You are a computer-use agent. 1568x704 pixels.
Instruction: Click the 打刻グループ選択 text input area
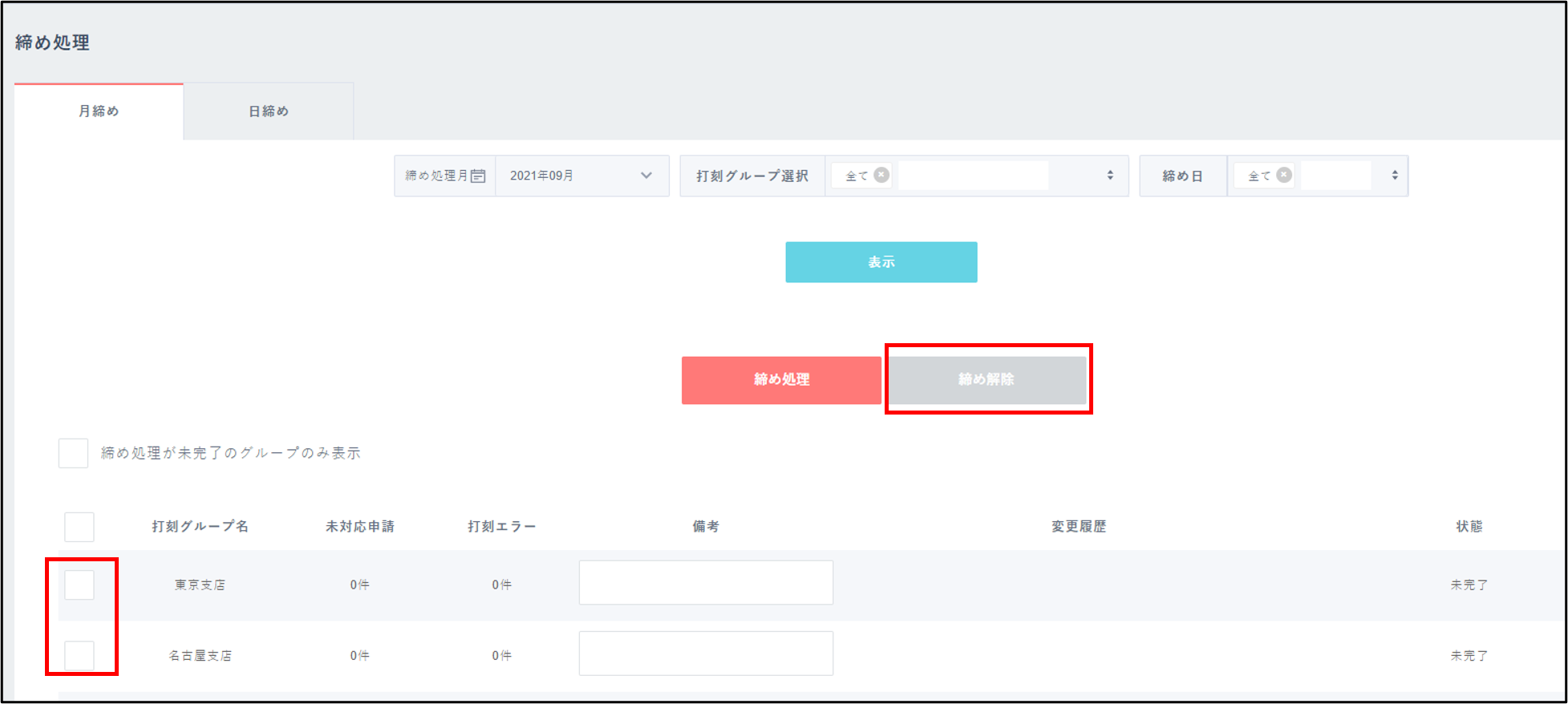pyautogui.click(x=973, y=176)
